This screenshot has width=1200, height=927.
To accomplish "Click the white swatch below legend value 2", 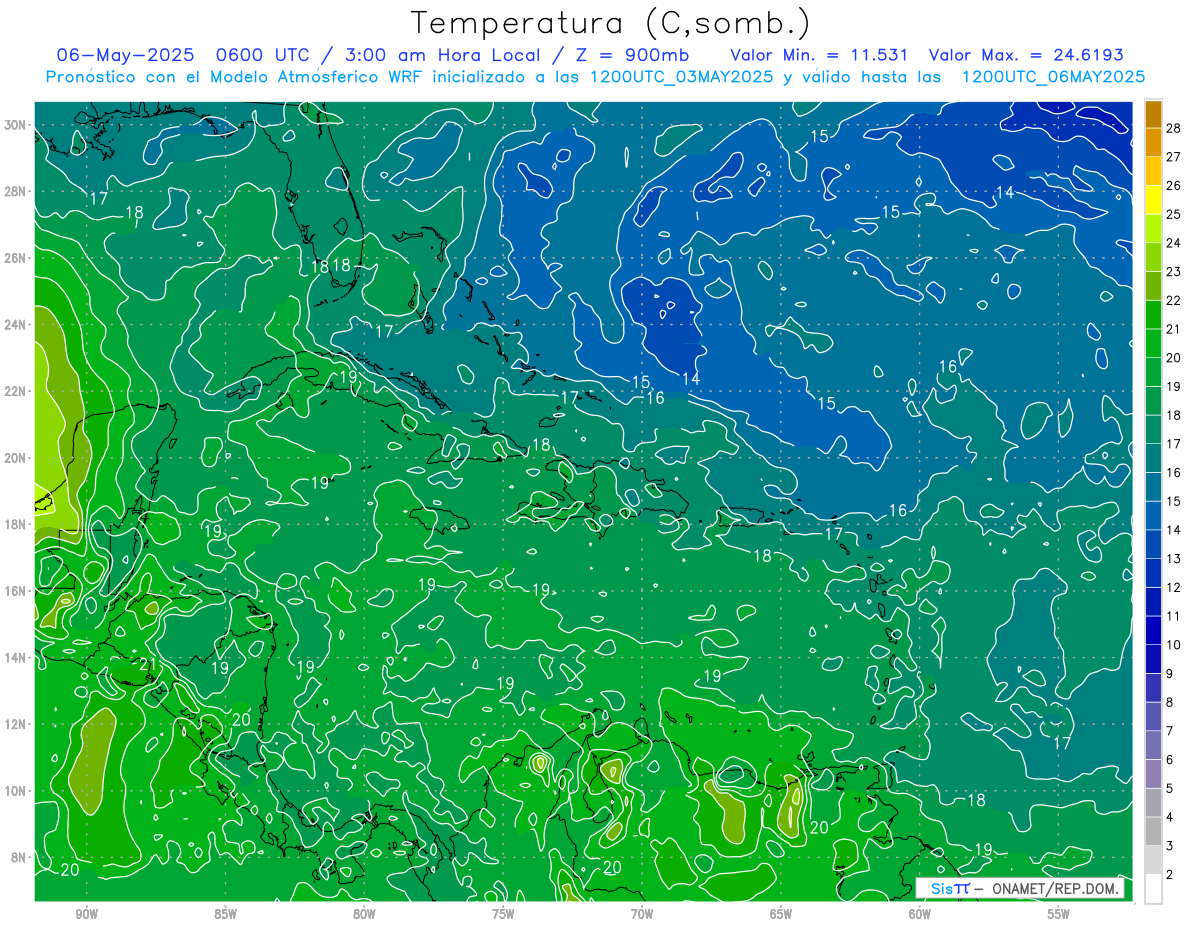I will point(1153,889).
